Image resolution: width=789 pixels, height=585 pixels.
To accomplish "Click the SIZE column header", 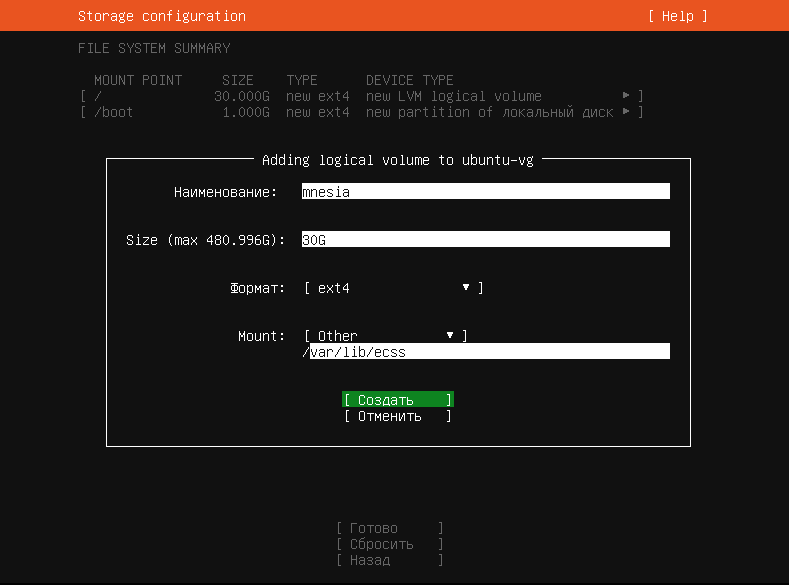I will click(238, 80).
